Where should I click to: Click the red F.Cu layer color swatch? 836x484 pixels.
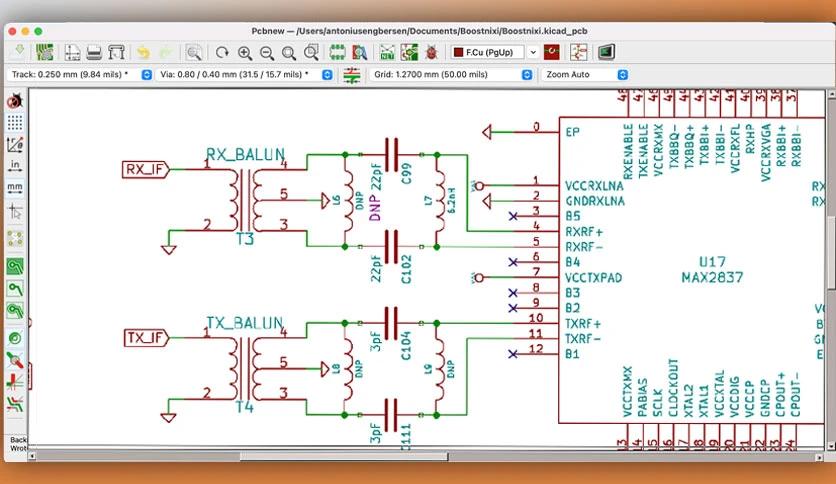[457, 52]
